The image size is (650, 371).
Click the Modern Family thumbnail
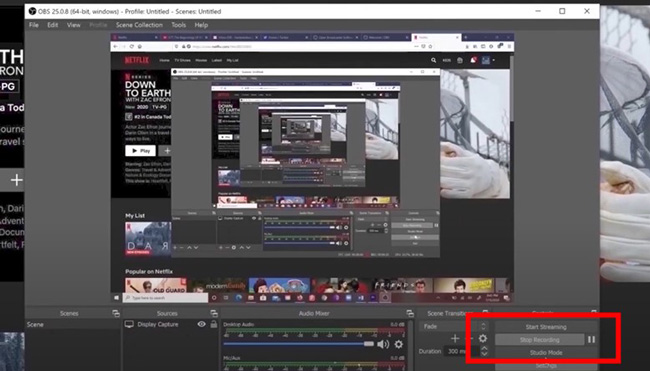click(x=217, y=286)
